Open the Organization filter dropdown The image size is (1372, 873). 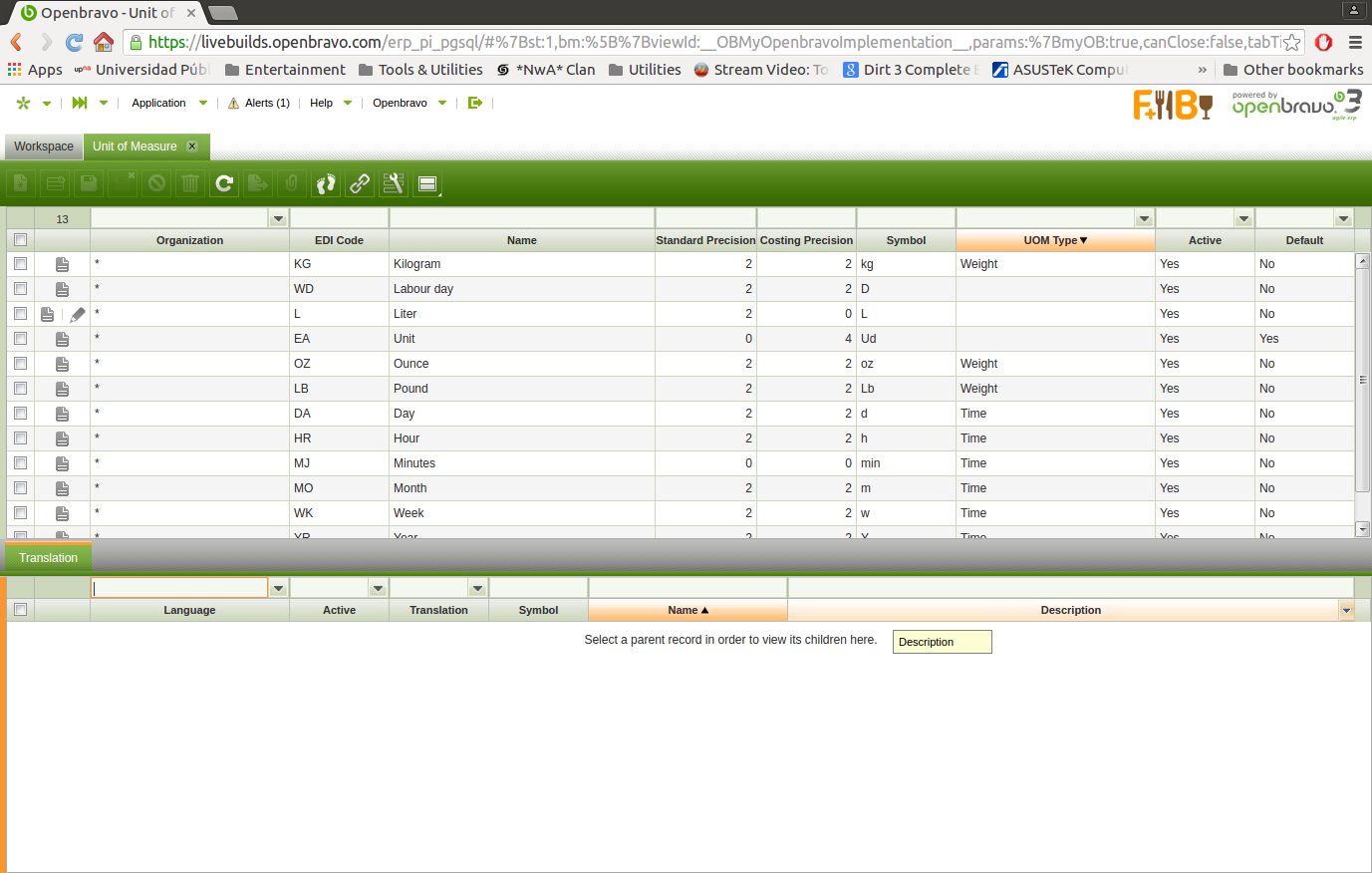(x=278, y=218)
